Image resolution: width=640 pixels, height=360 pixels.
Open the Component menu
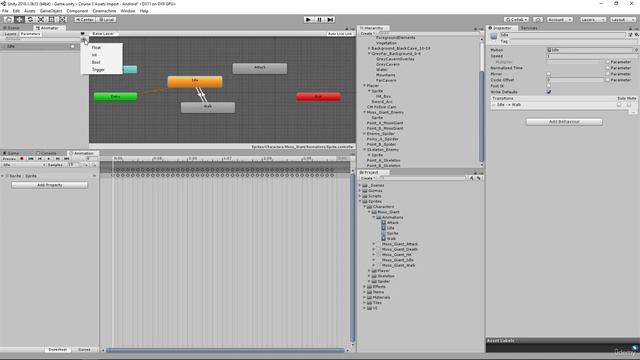pos(77,11)
